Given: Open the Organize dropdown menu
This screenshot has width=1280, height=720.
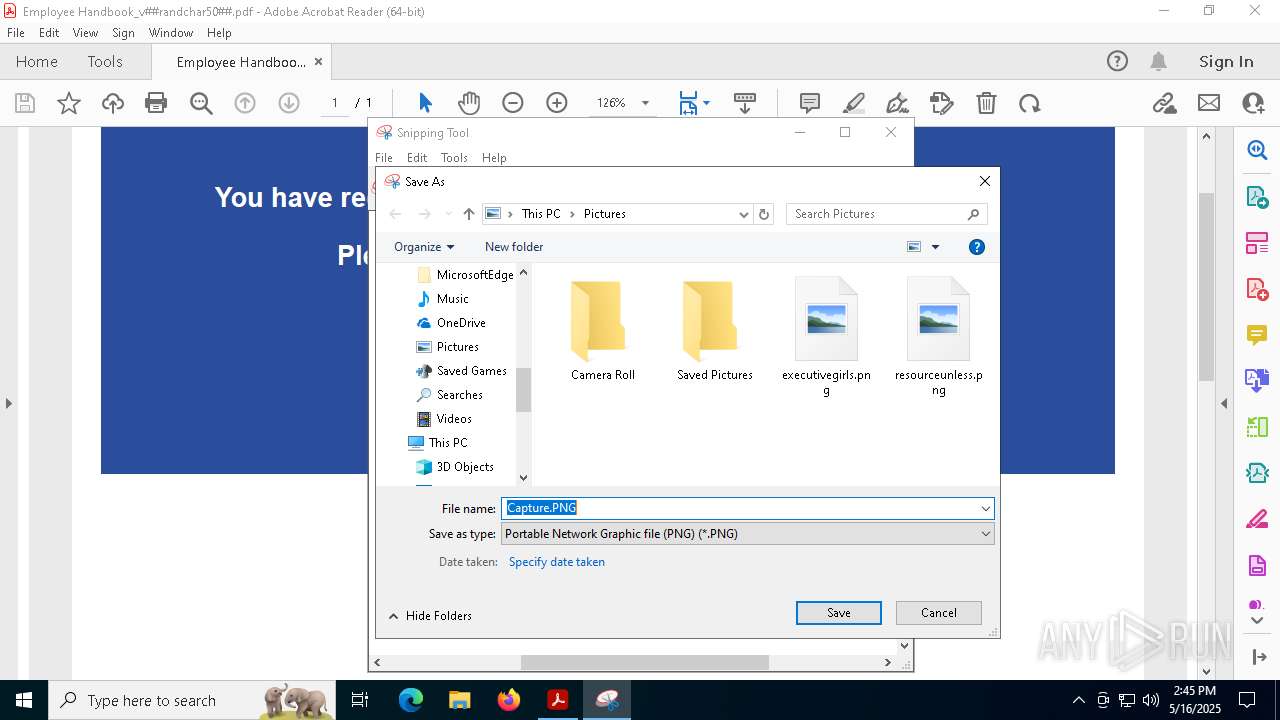Looking at the screenshot, I should 424,247.
